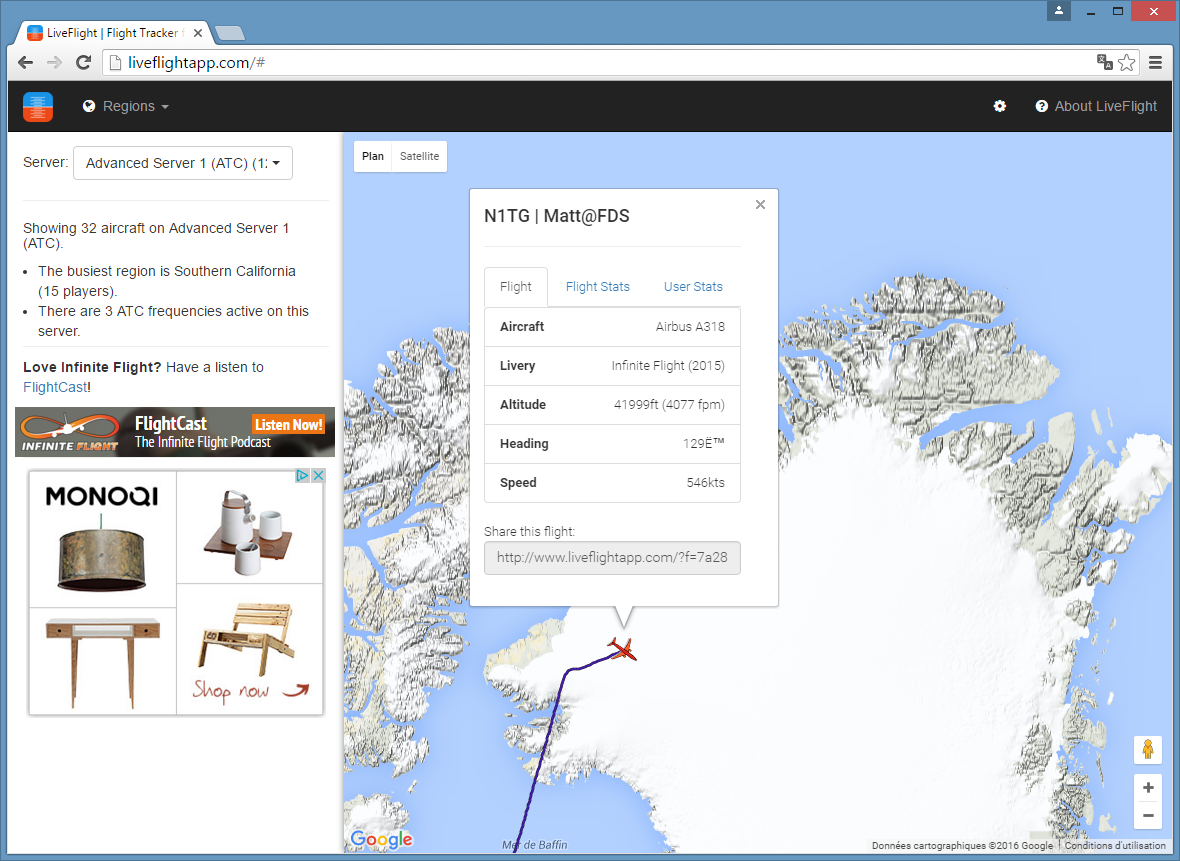Switch the map to Satellite view
This screenshot has height=861, width=1180.
[x=419, y=157]
